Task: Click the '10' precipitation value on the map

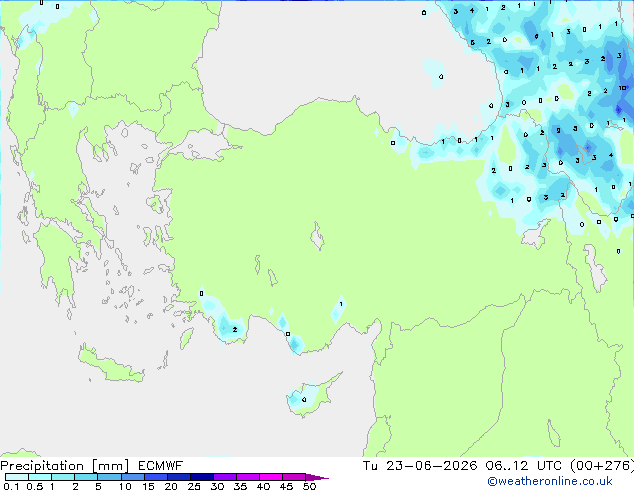Action: click(x=622, y=88)
